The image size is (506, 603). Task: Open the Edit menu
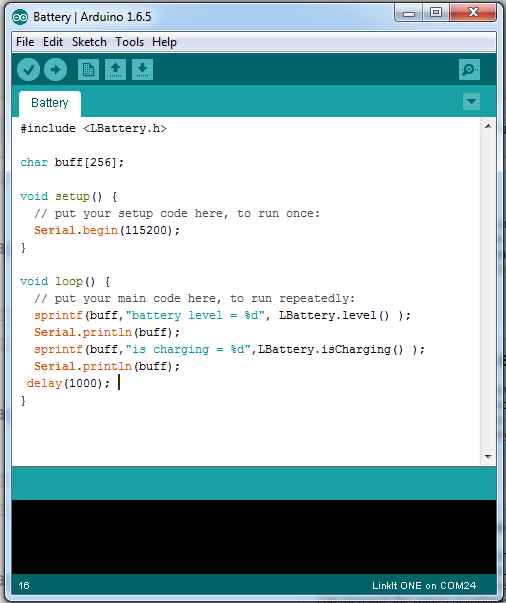coord(53,42)
